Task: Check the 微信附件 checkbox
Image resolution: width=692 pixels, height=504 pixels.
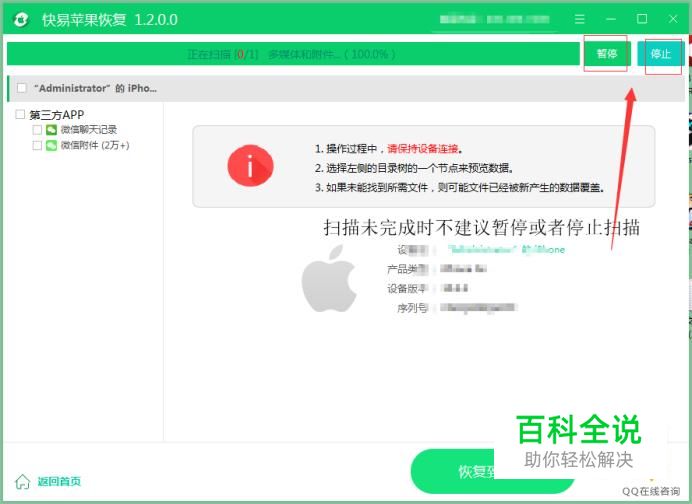Action: [37, 145]
